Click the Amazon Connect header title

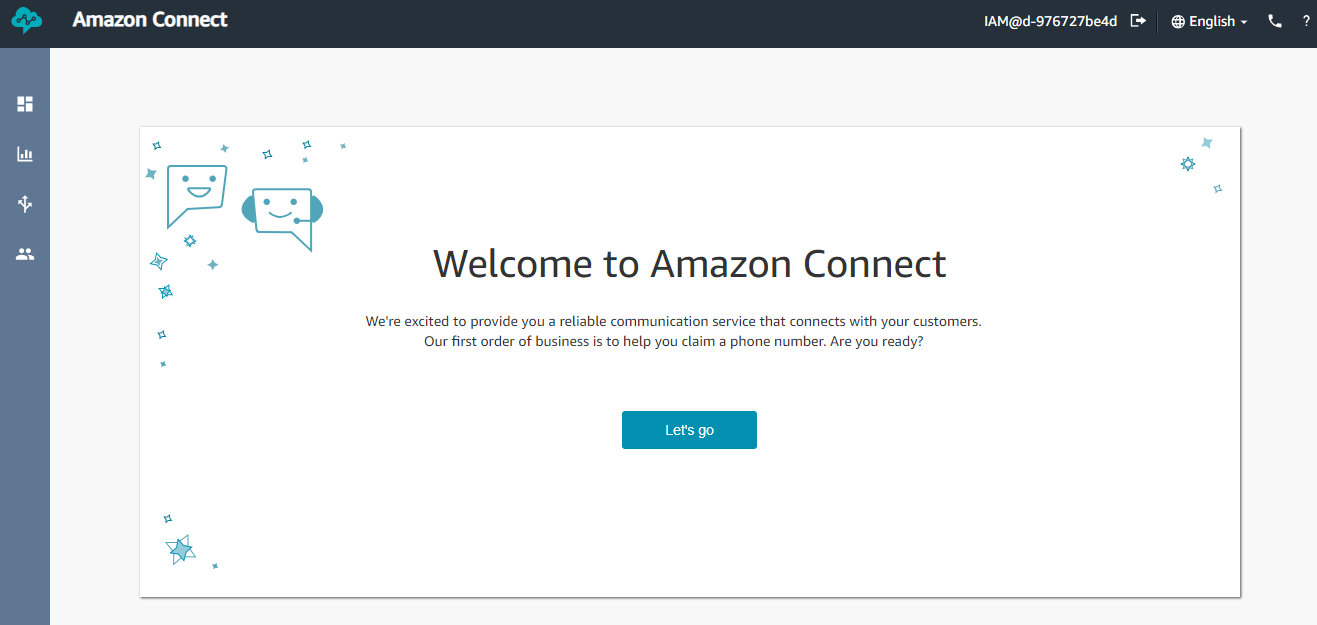pos(150,20)
